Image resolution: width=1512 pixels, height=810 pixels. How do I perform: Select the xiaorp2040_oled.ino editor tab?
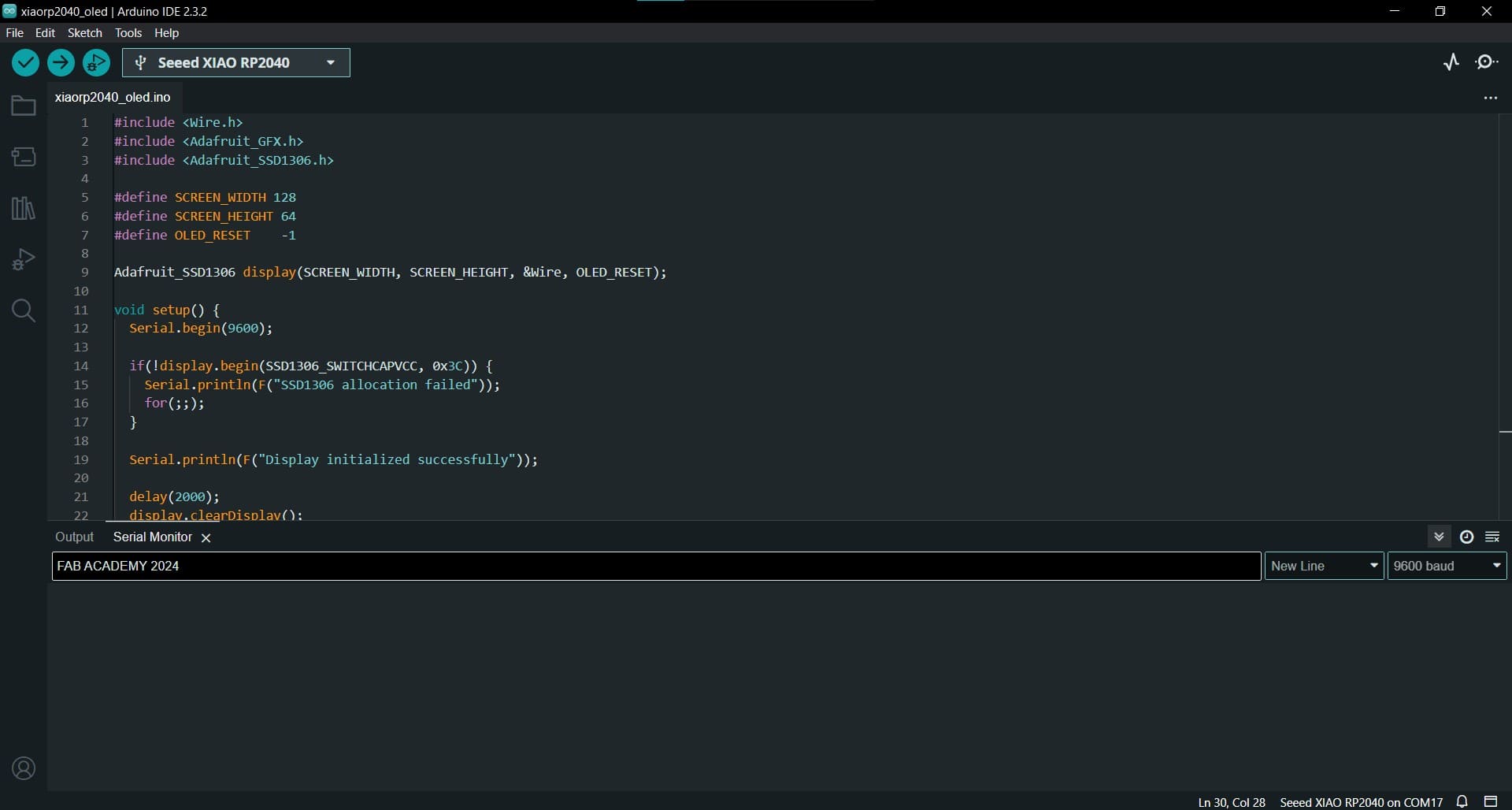click(113, 97)
